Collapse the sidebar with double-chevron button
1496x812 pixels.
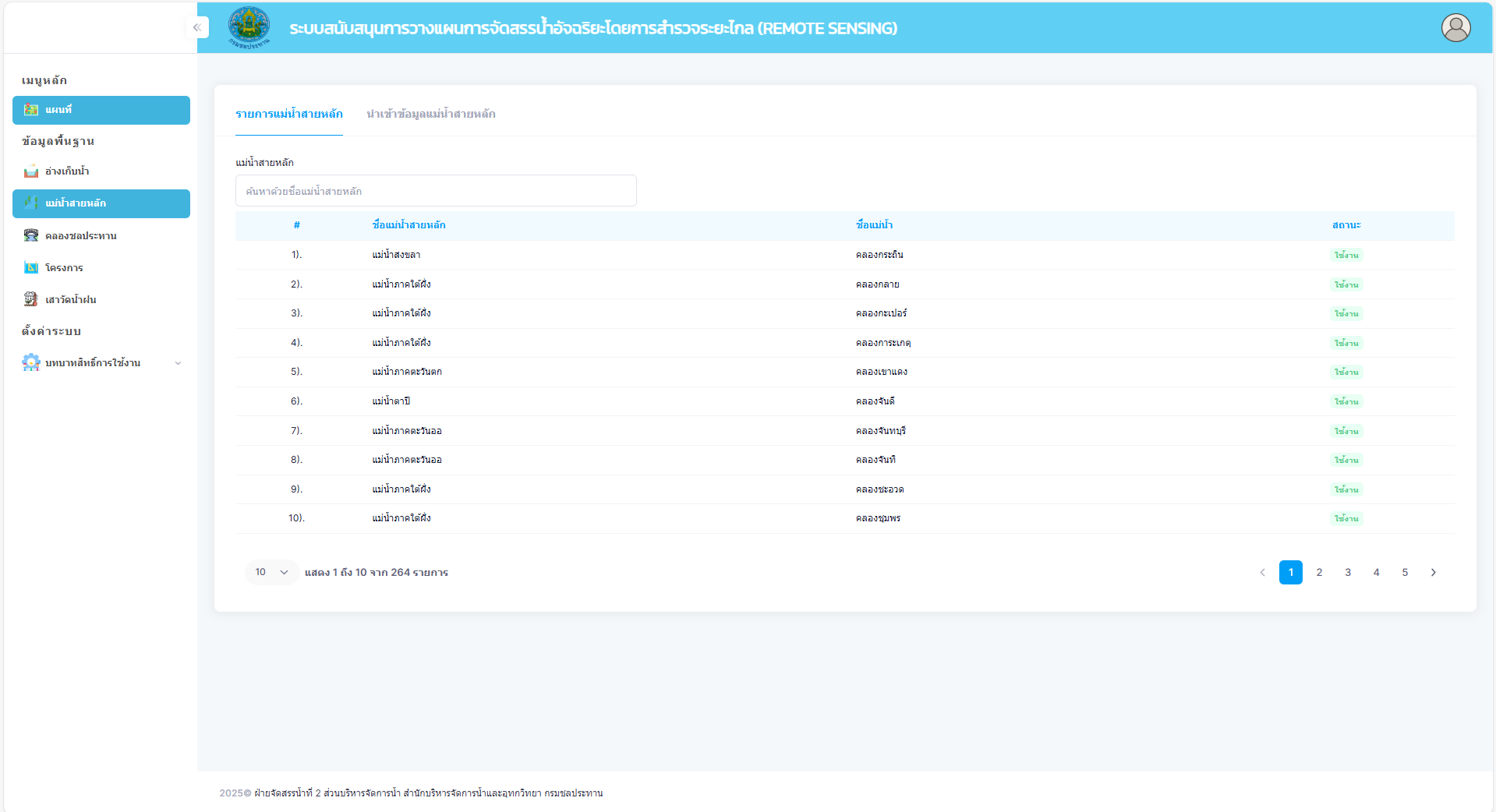[197, 28]
